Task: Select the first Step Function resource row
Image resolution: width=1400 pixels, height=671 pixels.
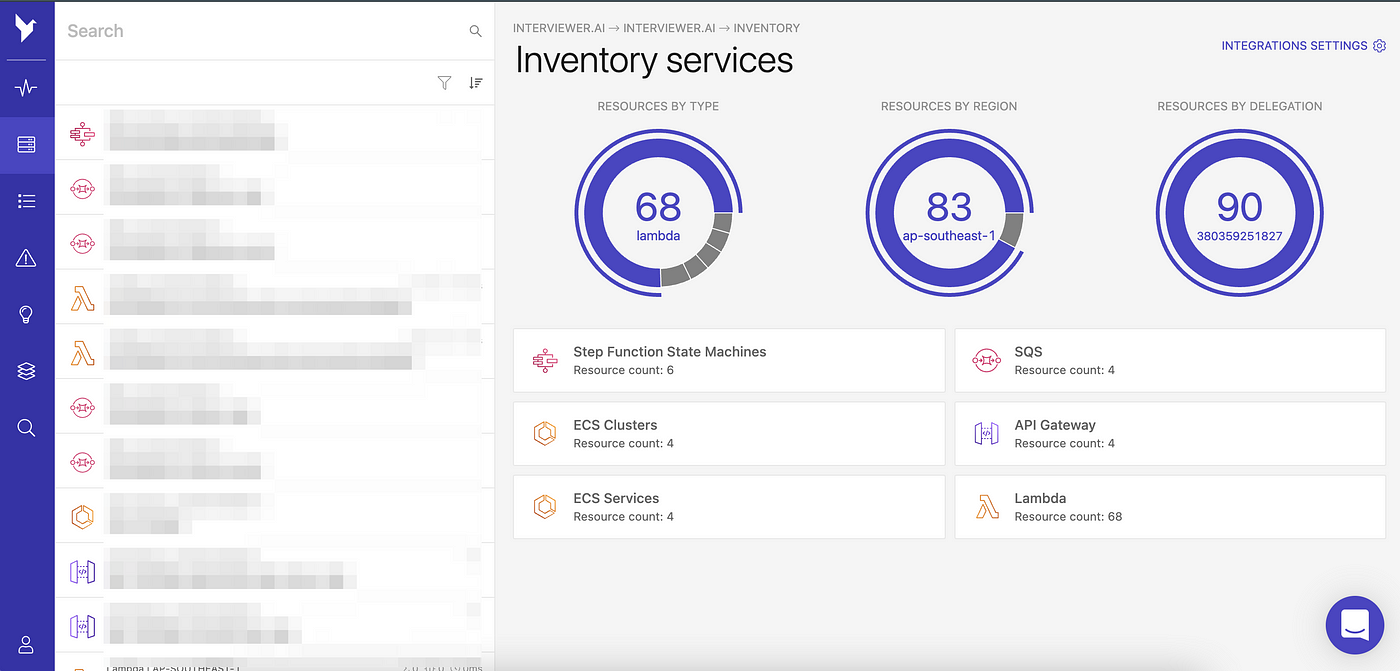Action: tap(274, 132)
